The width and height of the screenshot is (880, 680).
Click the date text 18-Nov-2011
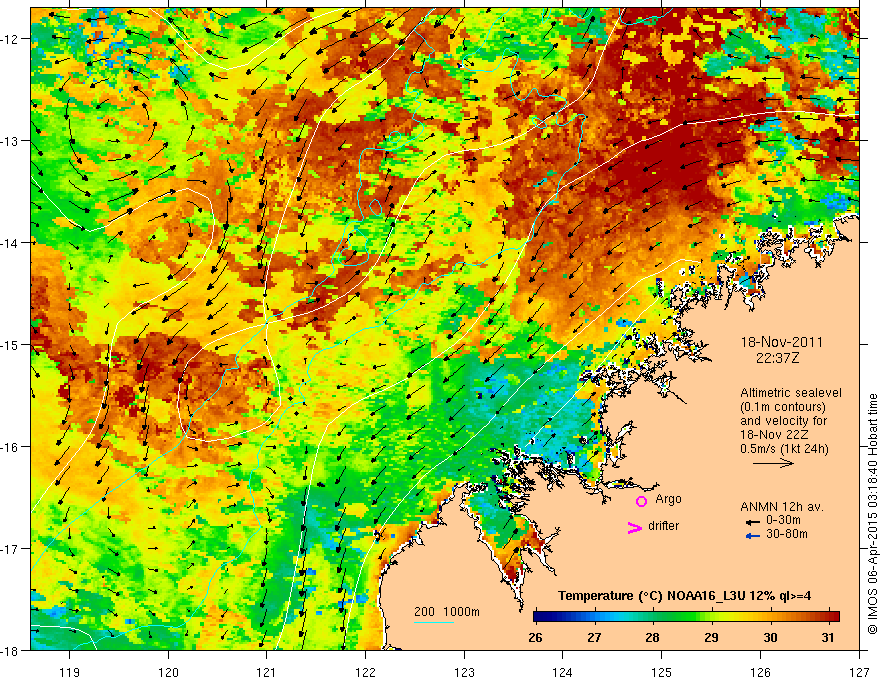point(781,342)
